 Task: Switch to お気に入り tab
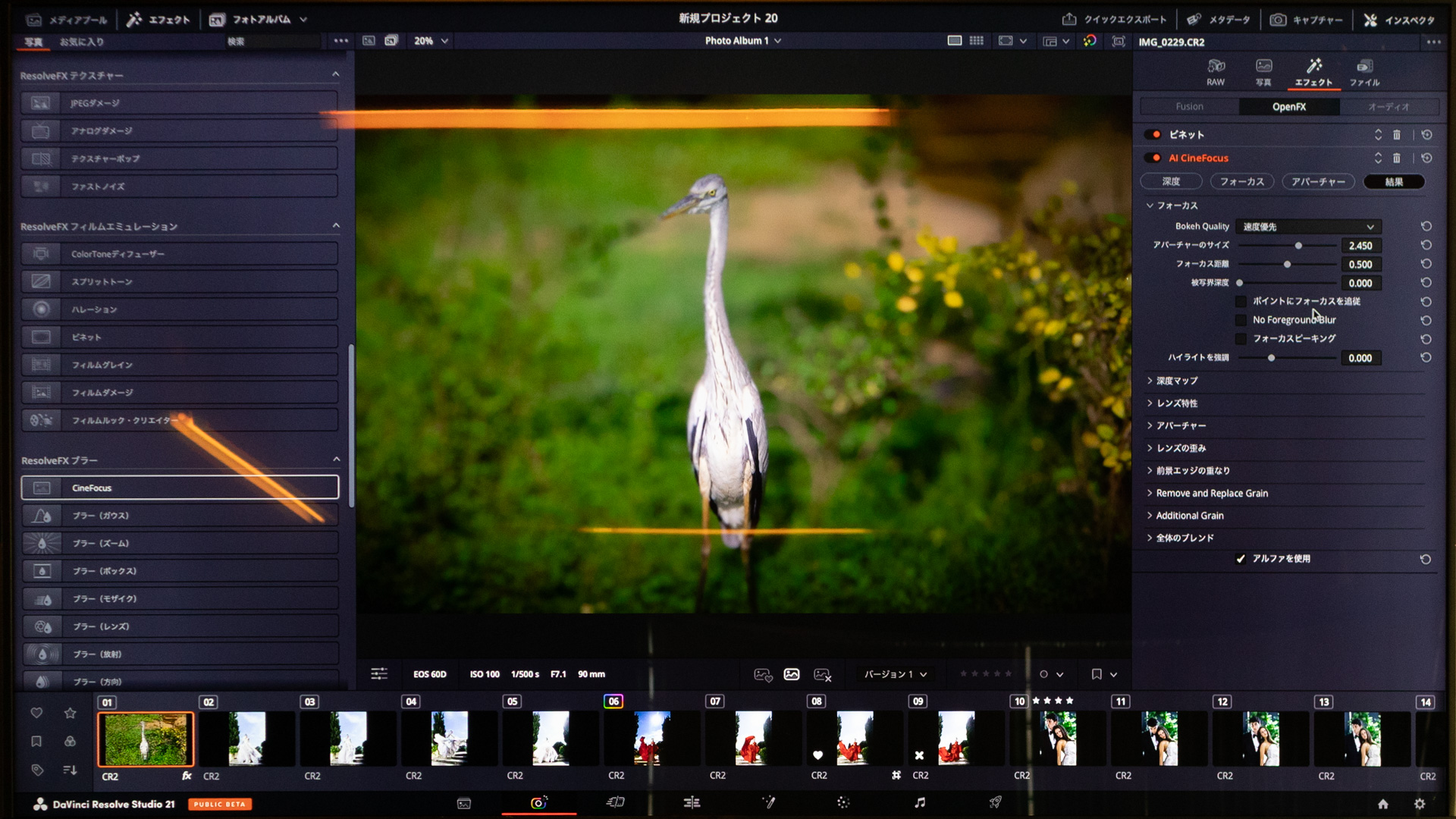(x=82, y=42)
